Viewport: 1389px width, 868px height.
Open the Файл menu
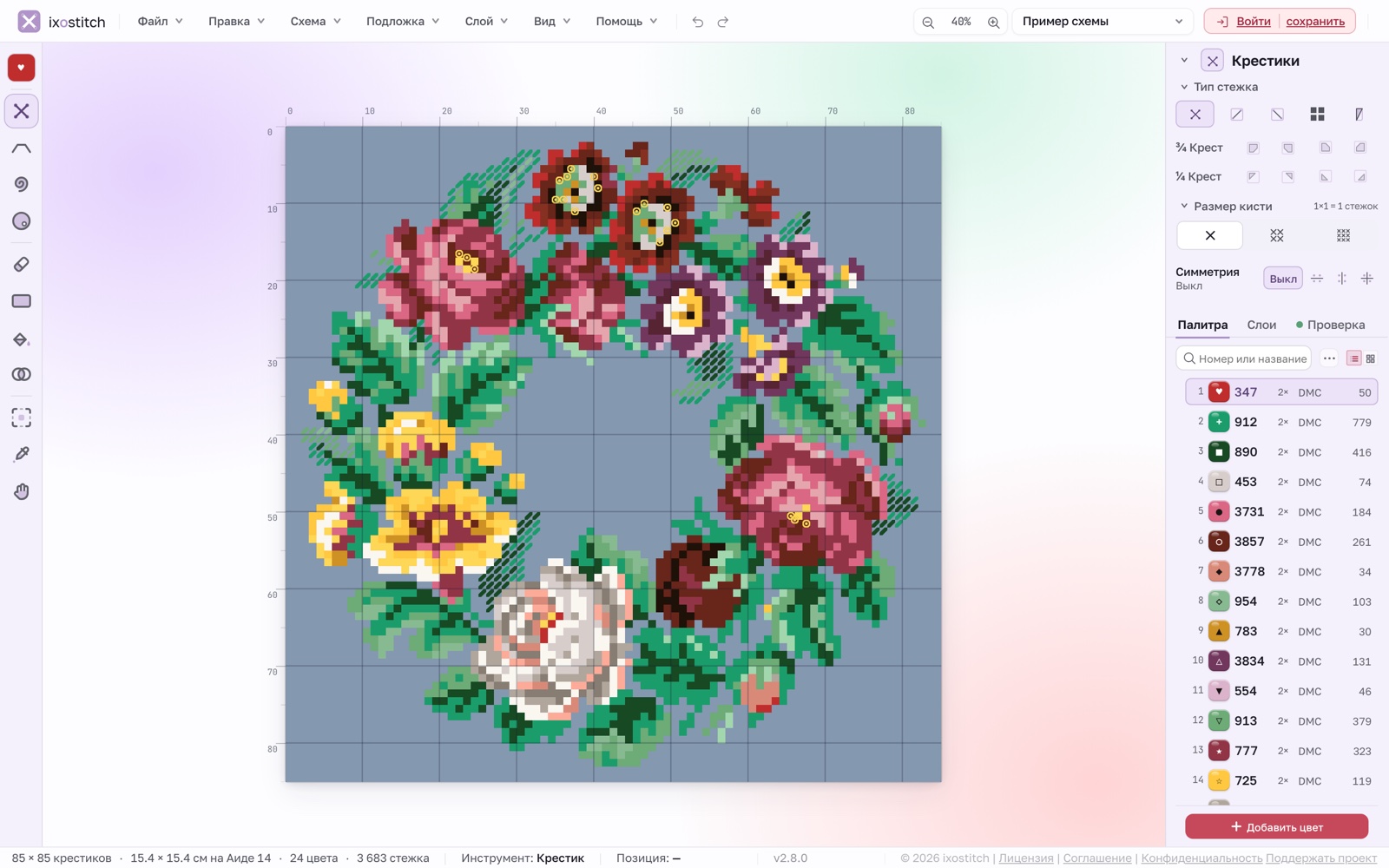point(160,22)
